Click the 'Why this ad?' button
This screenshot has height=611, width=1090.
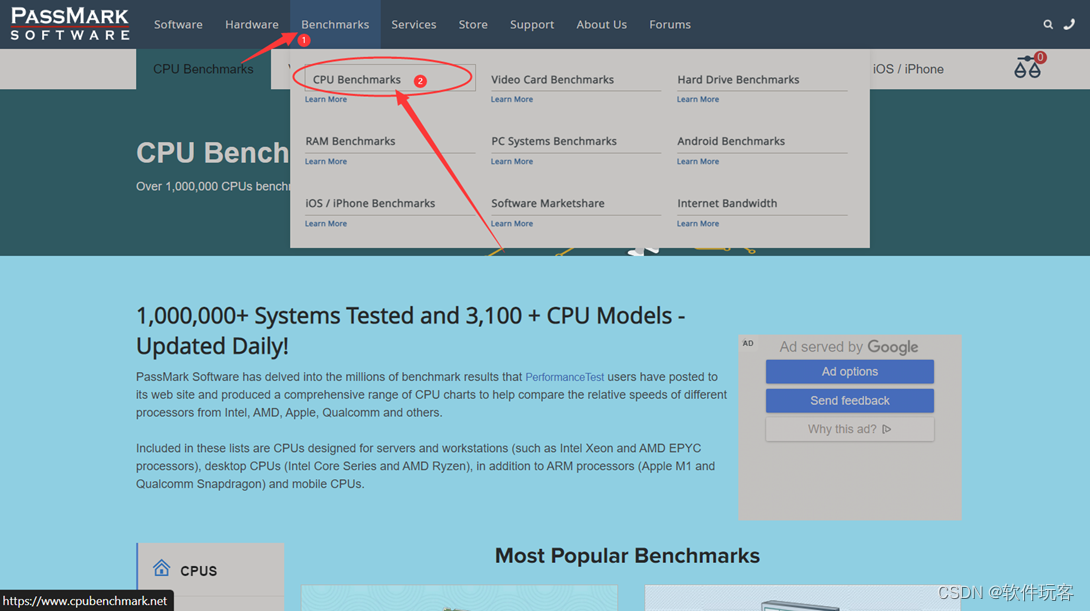click(849, 429)
